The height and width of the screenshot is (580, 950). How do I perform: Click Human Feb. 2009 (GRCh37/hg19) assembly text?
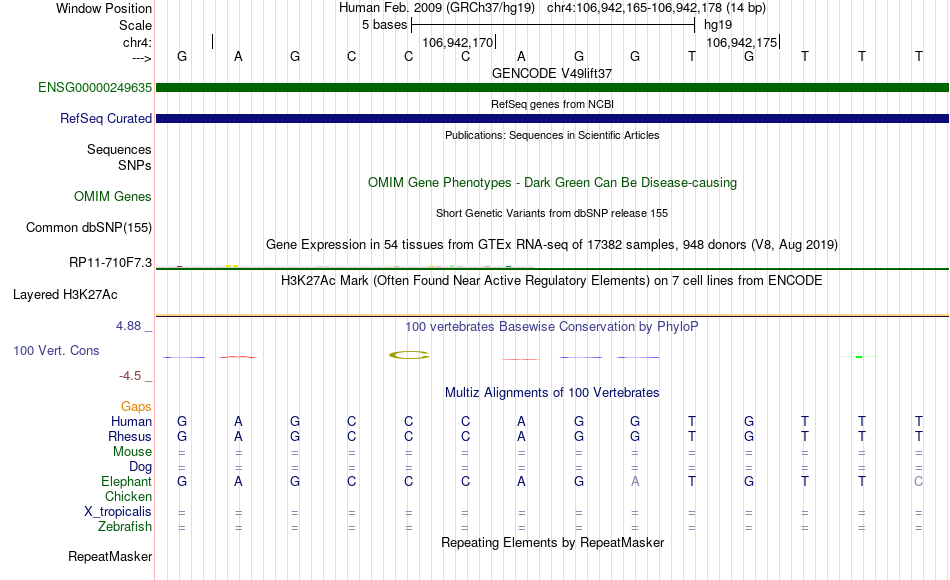(x=437, y=8)
